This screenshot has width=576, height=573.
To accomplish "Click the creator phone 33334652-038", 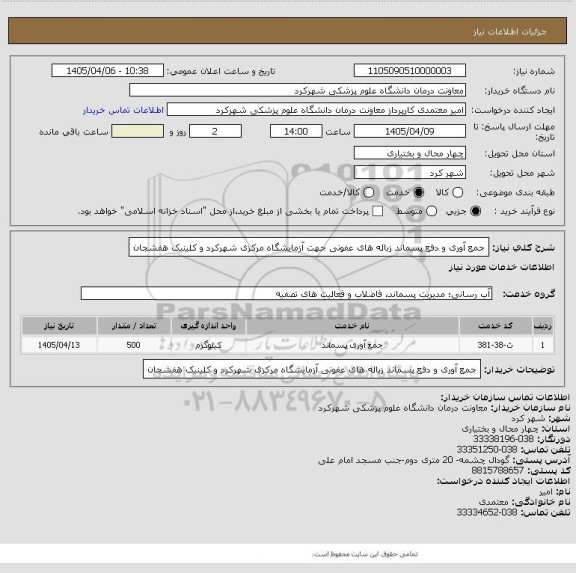I will 487,512.
